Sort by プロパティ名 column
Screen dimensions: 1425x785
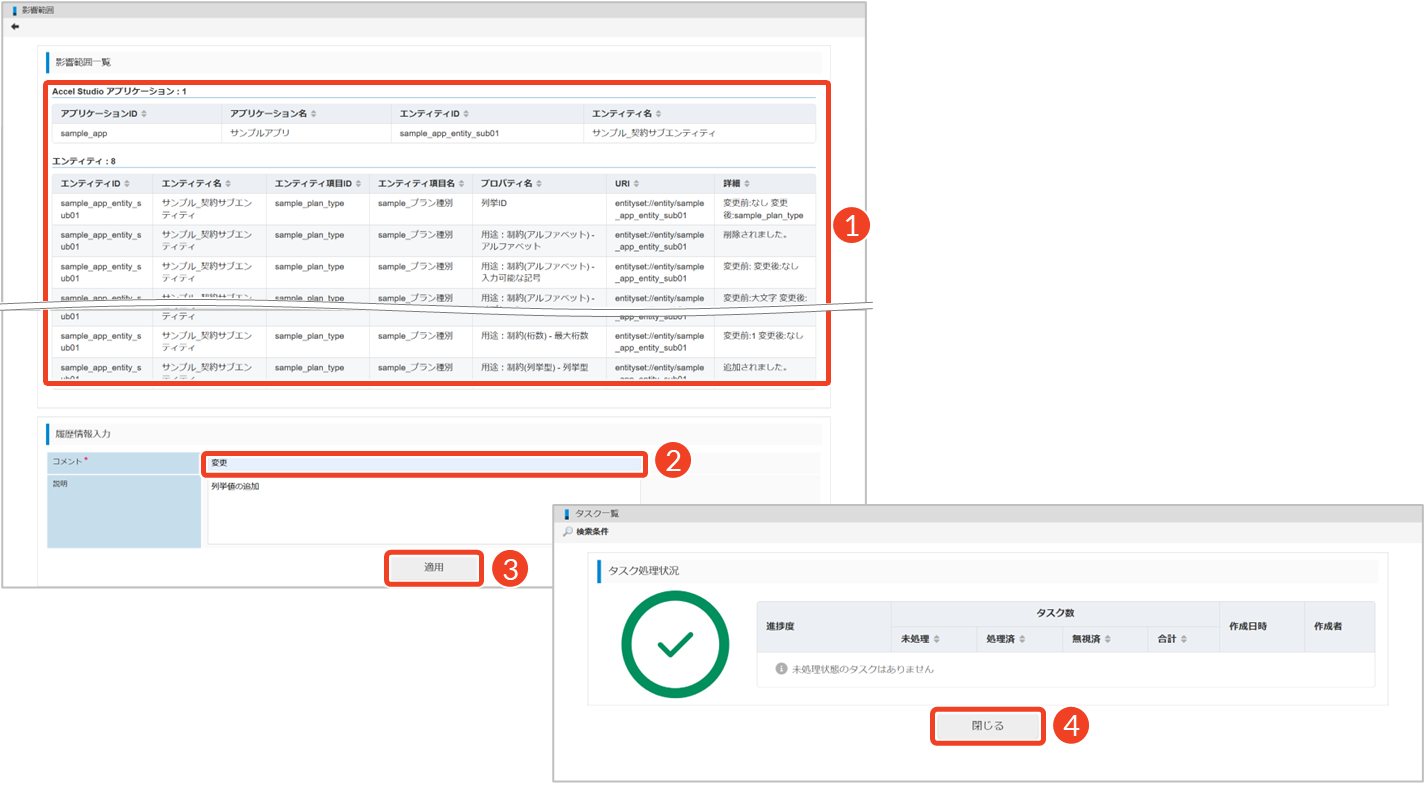(539, 184)
